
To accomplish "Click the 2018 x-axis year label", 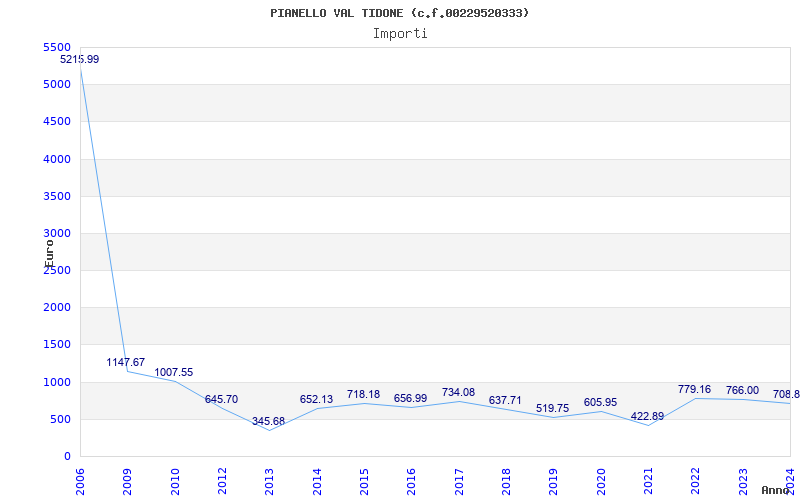I will (506, 481).
